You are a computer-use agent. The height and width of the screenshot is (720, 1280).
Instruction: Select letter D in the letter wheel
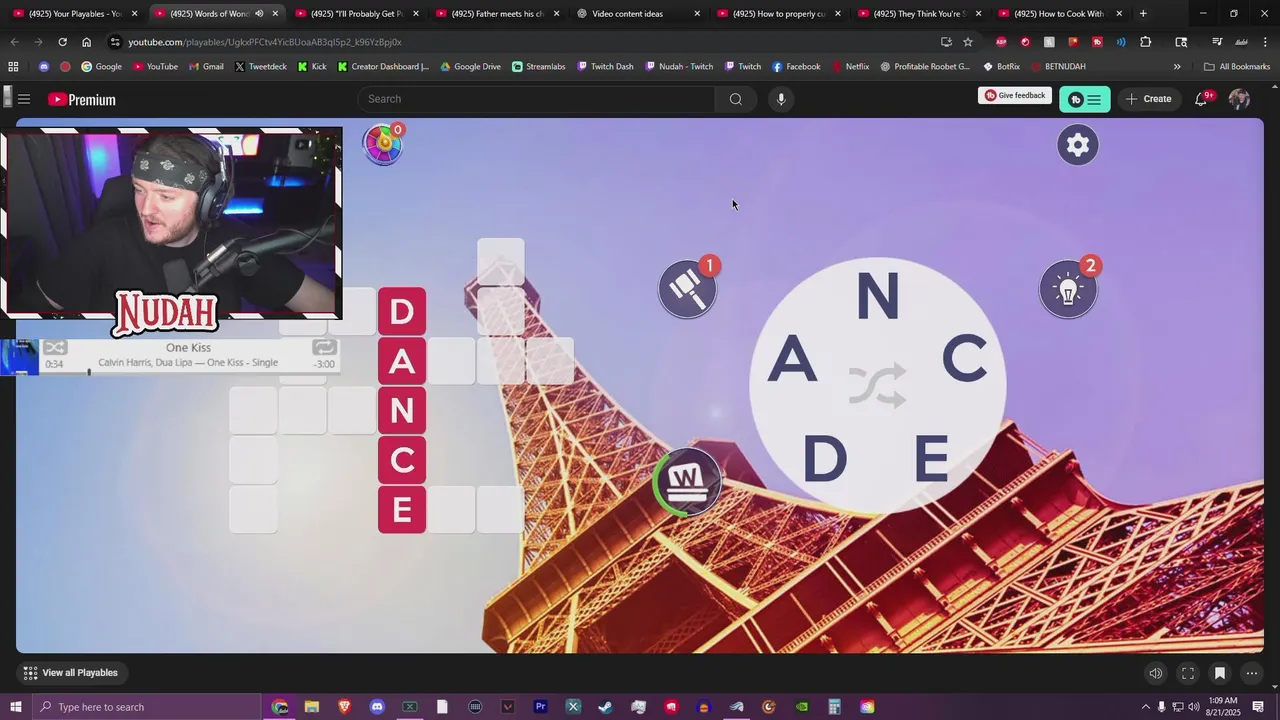point(824,459)
